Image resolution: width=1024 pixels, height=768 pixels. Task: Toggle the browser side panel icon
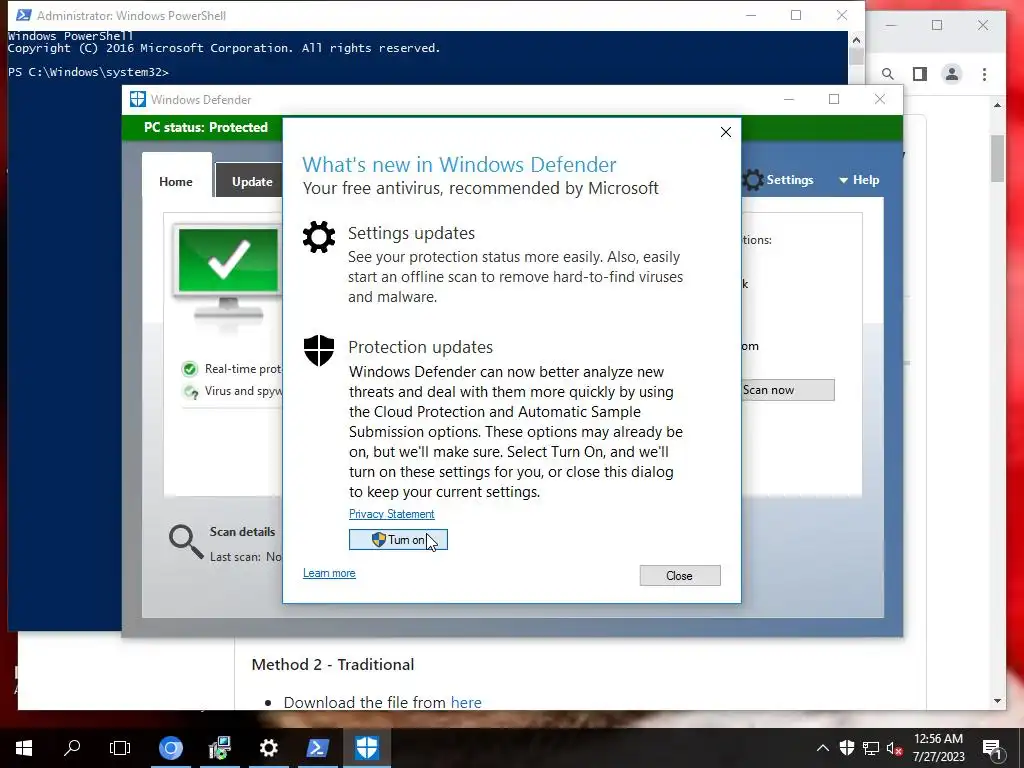click(920, 74)
